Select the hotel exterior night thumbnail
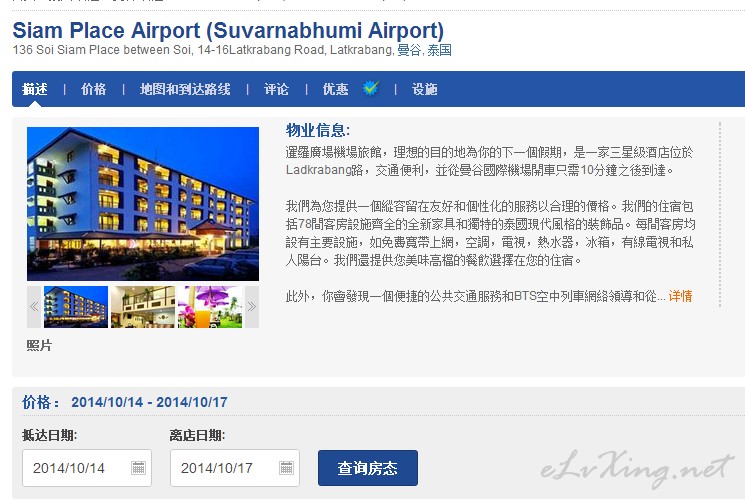The height and width of the screenshot is (502, 745). 76,307
